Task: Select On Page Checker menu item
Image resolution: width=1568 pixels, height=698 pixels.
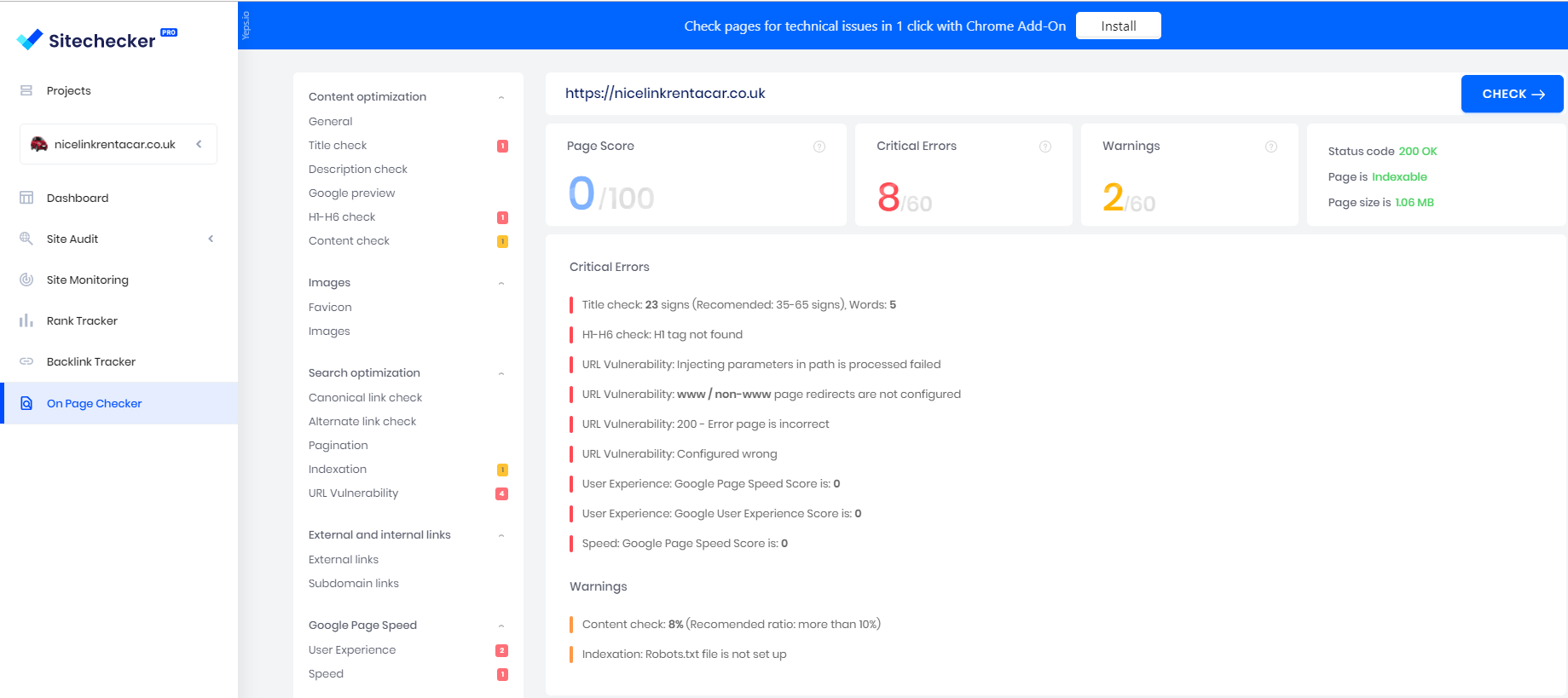Action: click(x=119, y=403)
